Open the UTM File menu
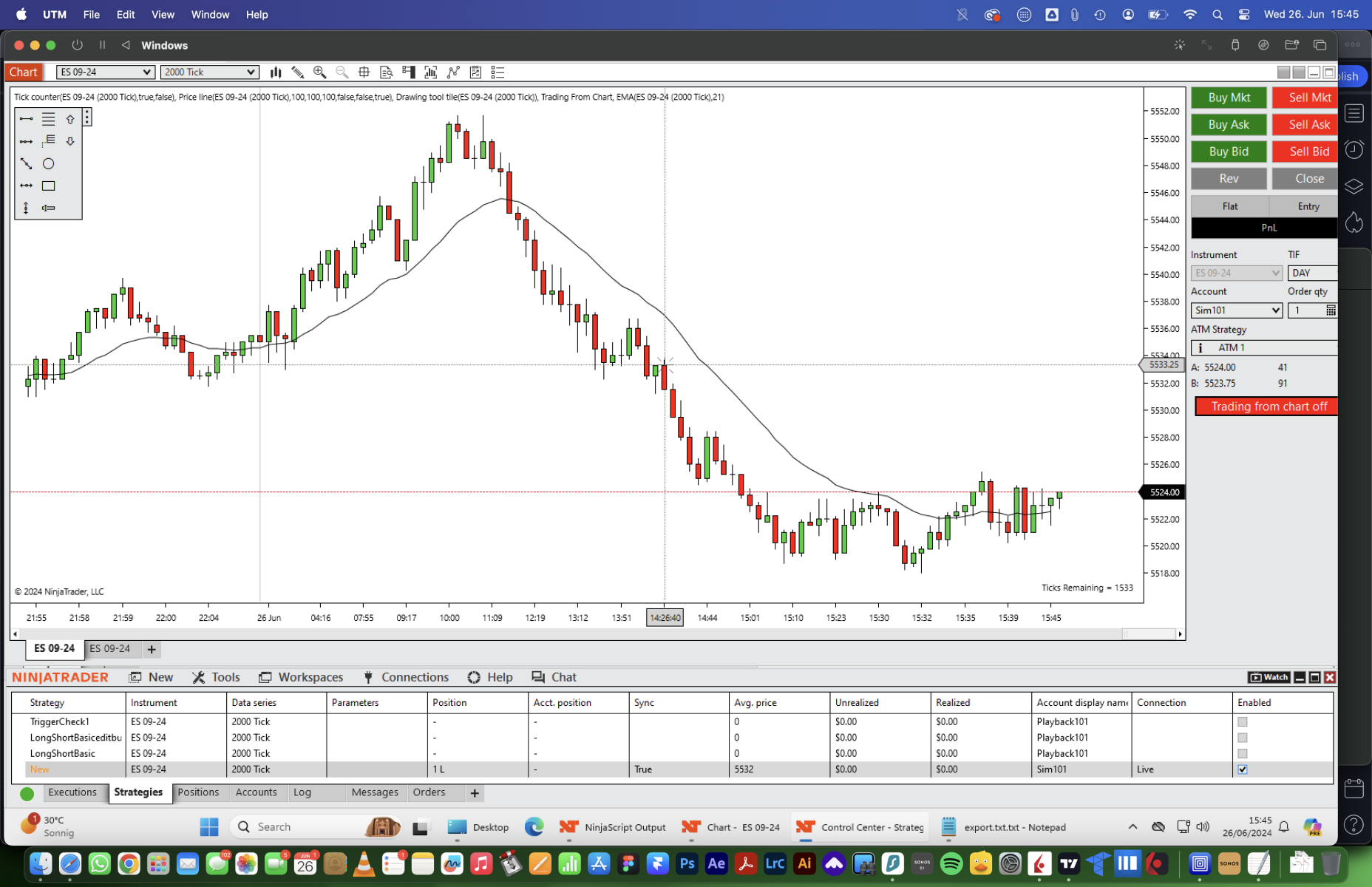The width and height of the screenshot is (1372, 887). pos(92,14)
